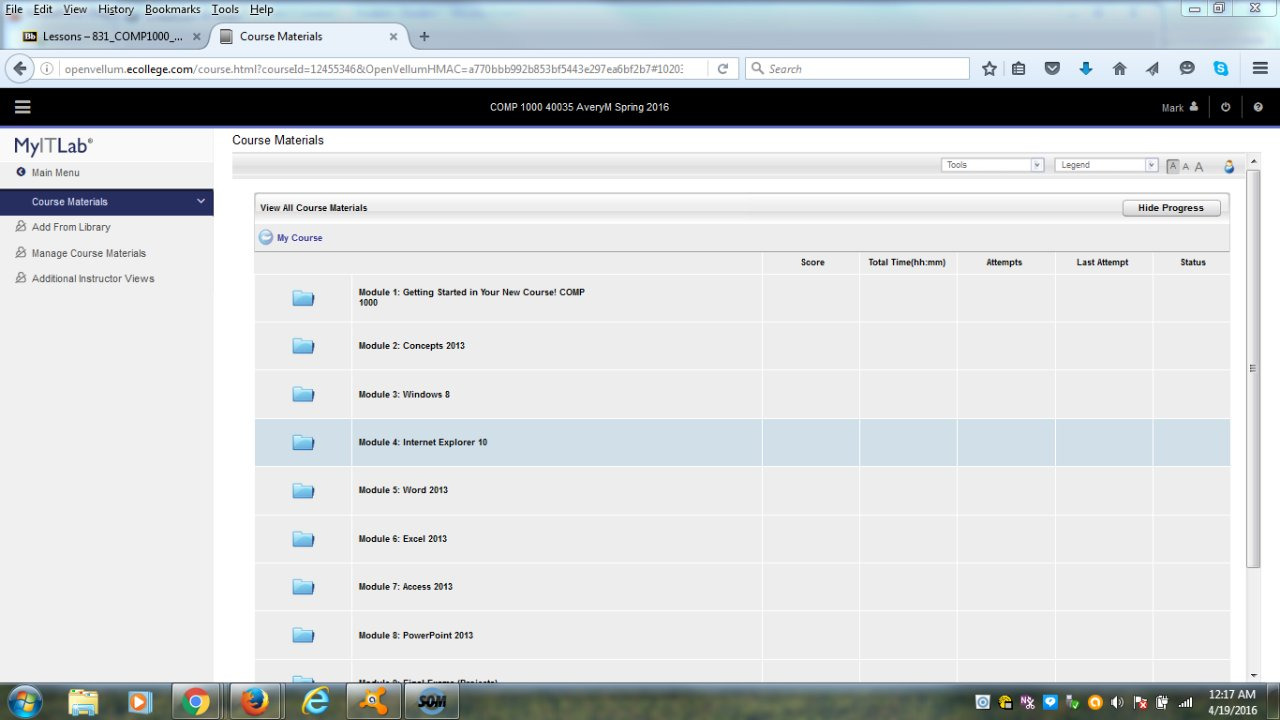
Task: Open the Module 2 Concepts folder icon
Action: tap(303, 346)
